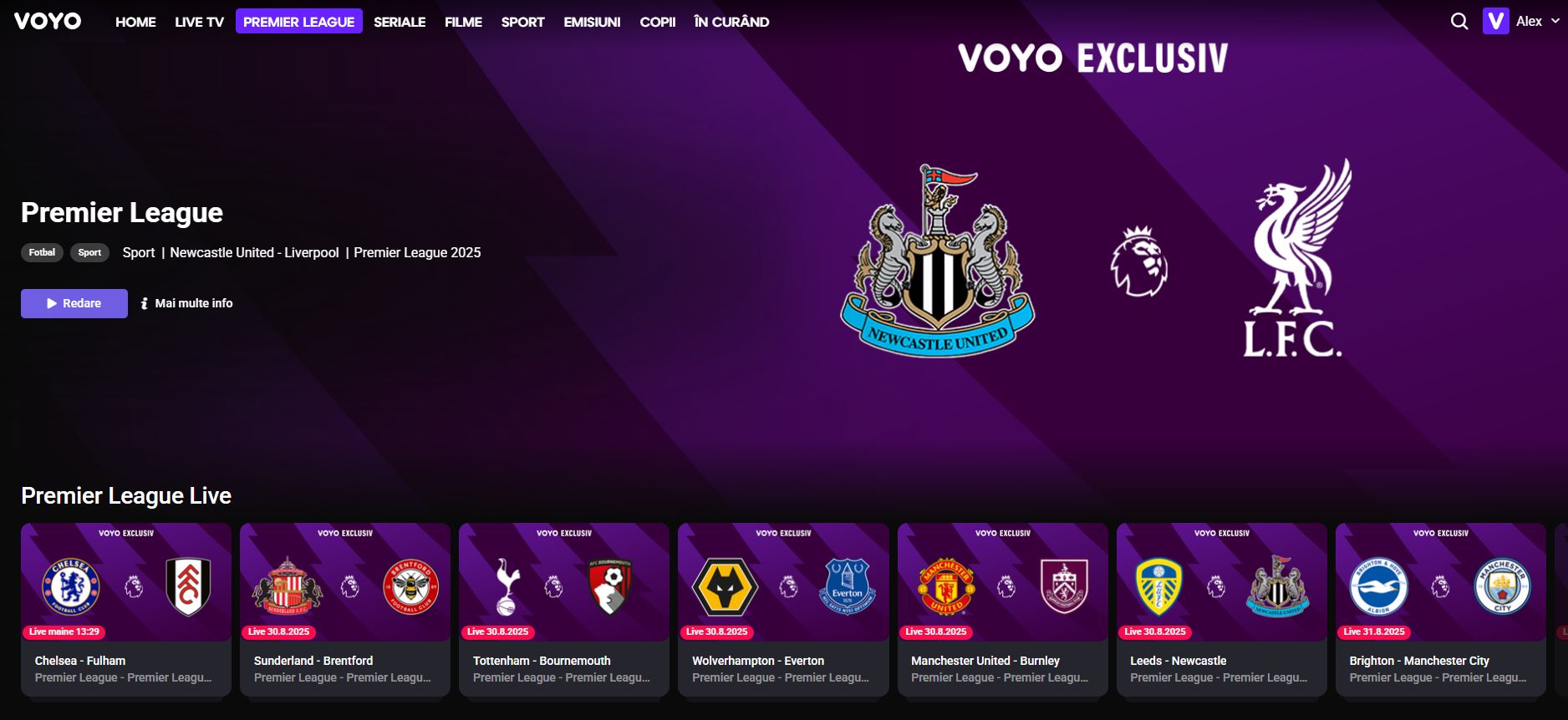Click the Newcastle United crest in banner
Screen dimensions: 1568x720
pyautogui.click(x=937, y=261)
